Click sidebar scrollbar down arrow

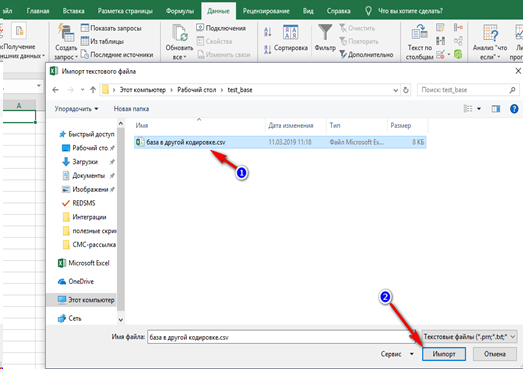121,319
